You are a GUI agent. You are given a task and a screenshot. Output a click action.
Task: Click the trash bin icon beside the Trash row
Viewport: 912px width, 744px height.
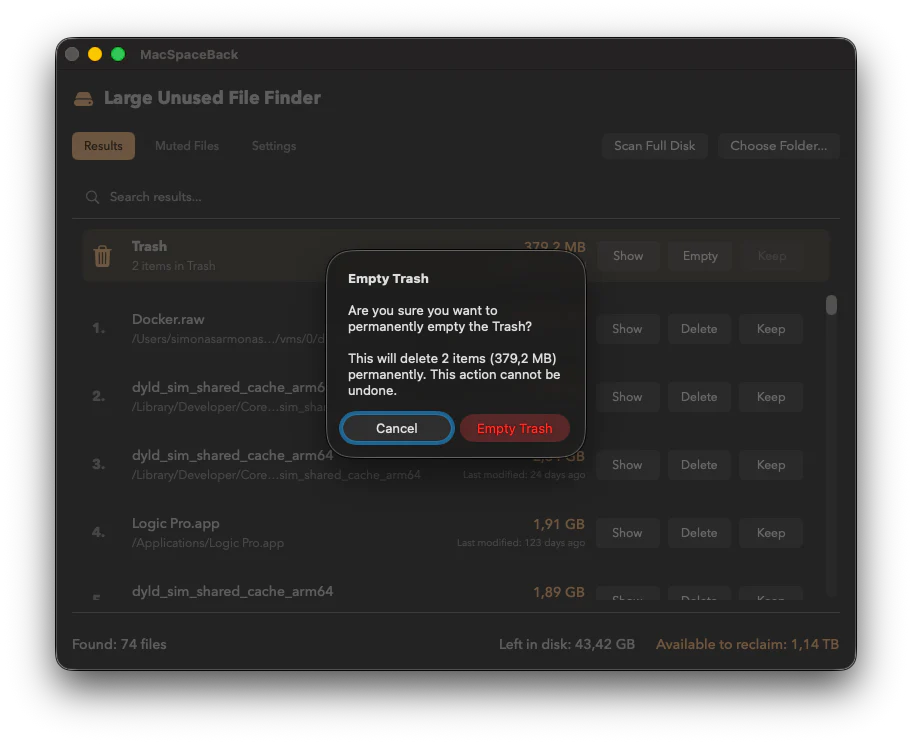[100, 256]
